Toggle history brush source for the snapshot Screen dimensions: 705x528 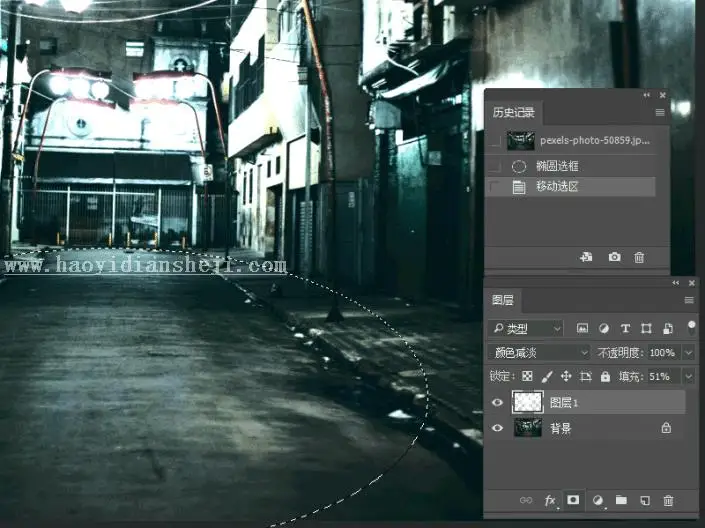pos(495,141)
